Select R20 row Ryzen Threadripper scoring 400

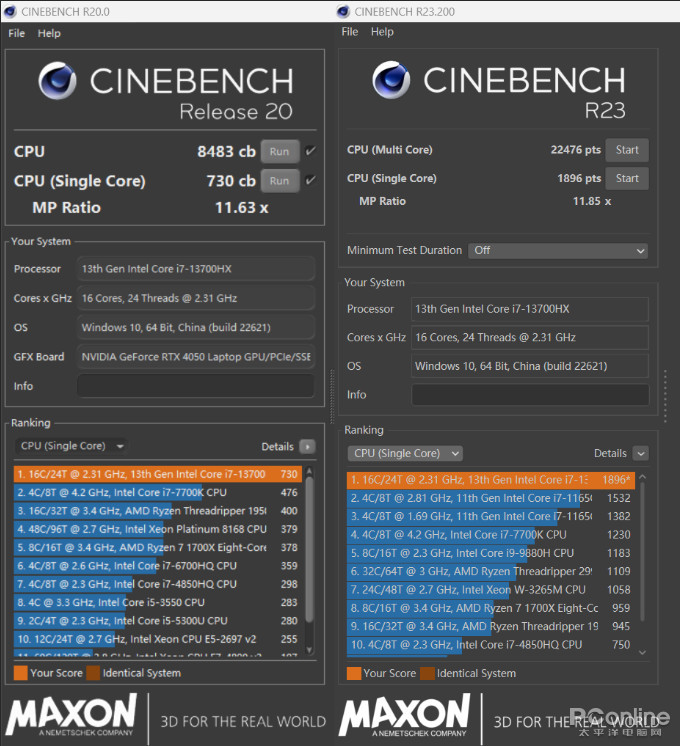coord(158,511)
